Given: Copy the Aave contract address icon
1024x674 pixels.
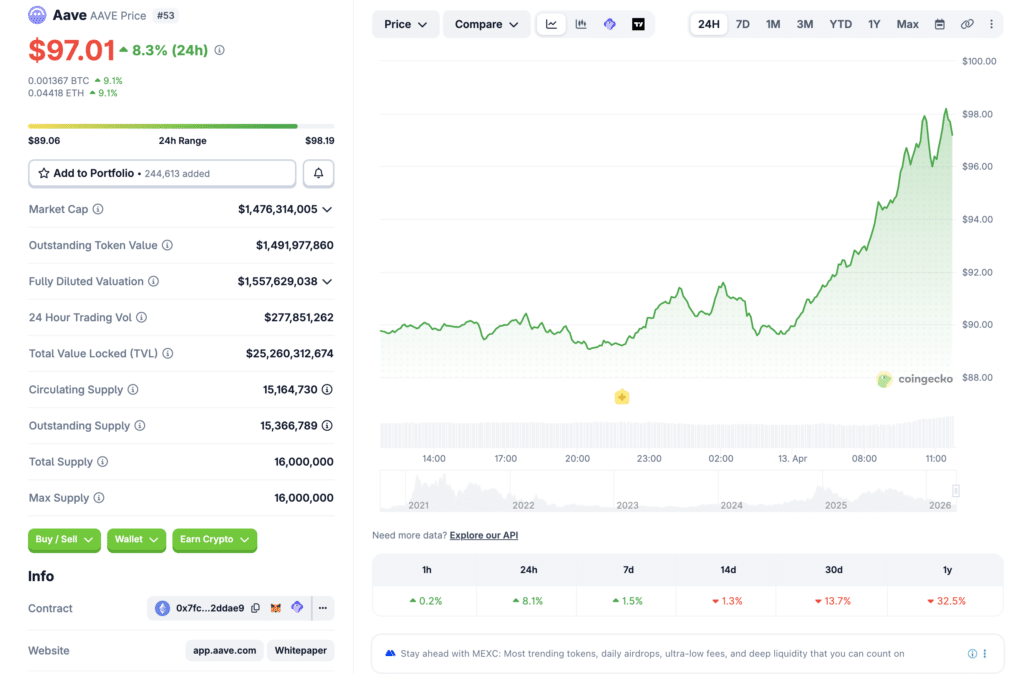Looking at the screenshot, I should (255, 608).
